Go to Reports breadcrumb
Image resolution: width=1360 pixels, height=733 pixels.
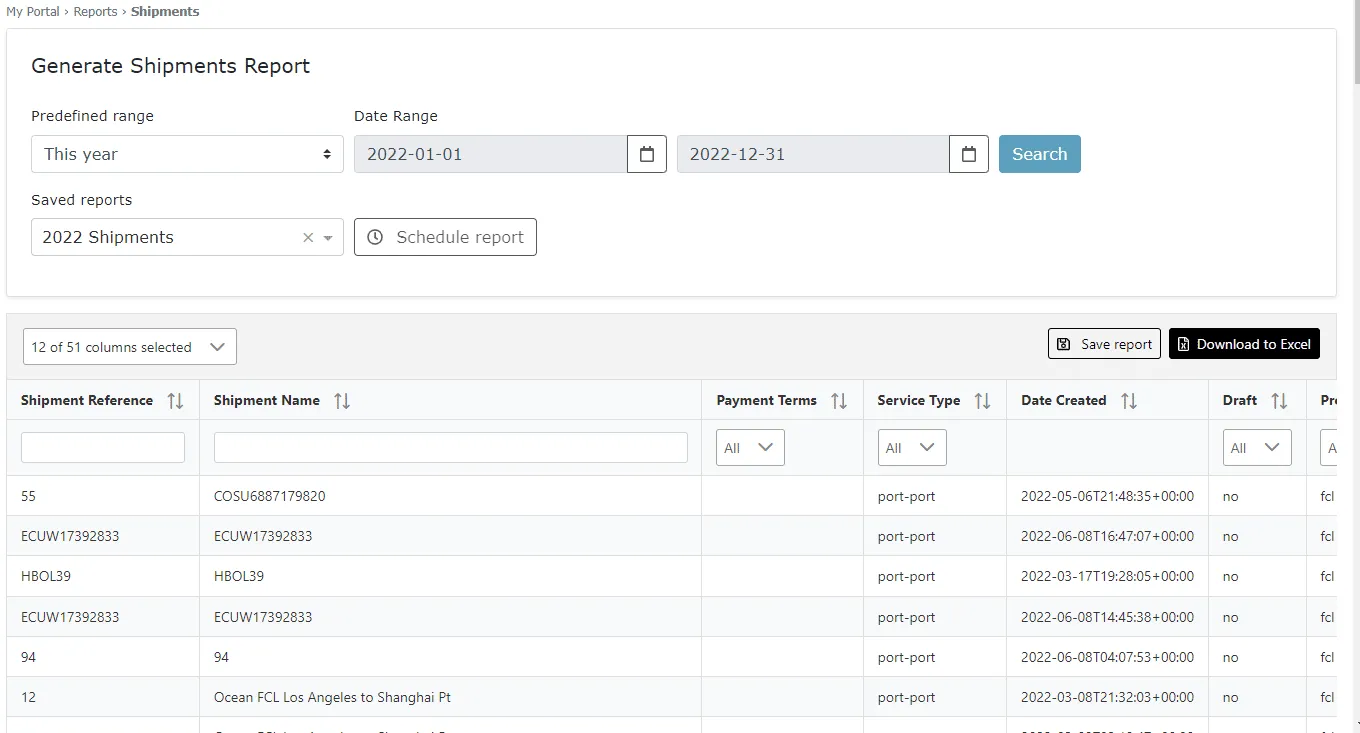pos(95,12)
